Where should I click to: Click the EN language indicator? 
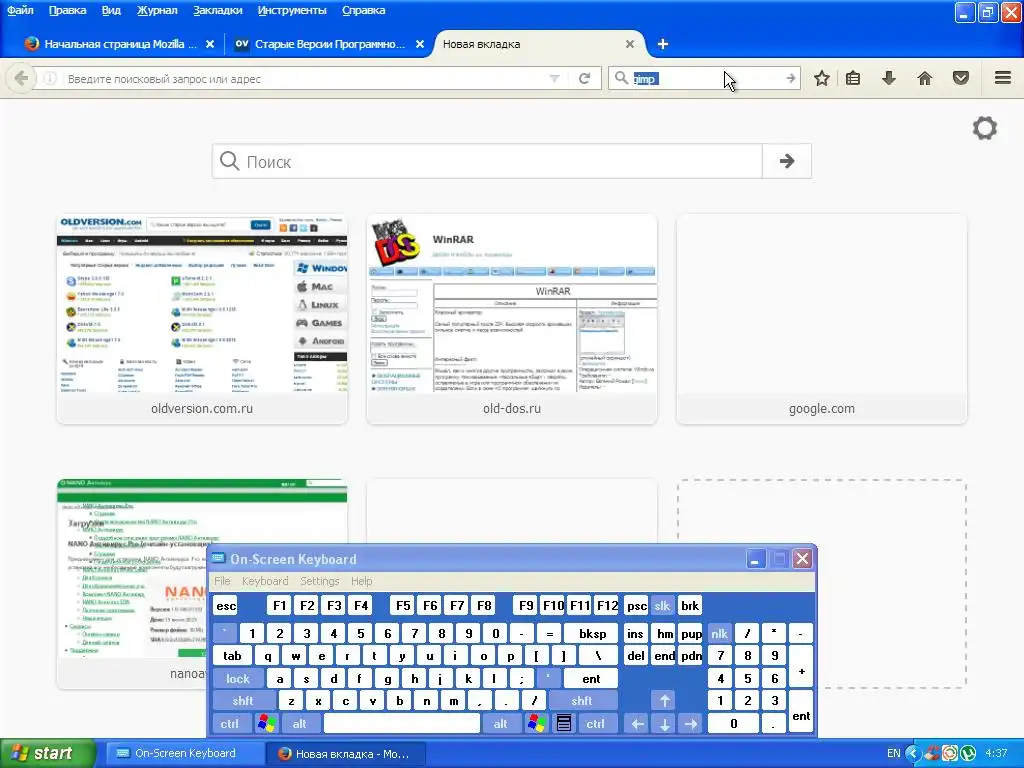(x=893, y=753)
